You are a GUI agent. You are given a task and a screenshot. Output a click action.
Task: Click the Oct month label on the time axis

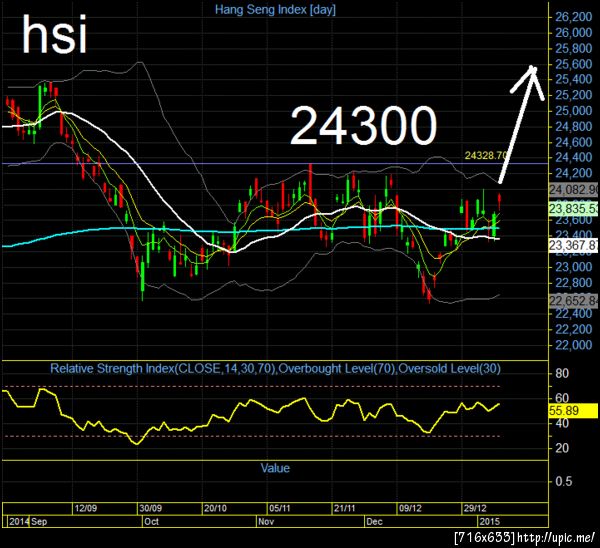(152, 522)
